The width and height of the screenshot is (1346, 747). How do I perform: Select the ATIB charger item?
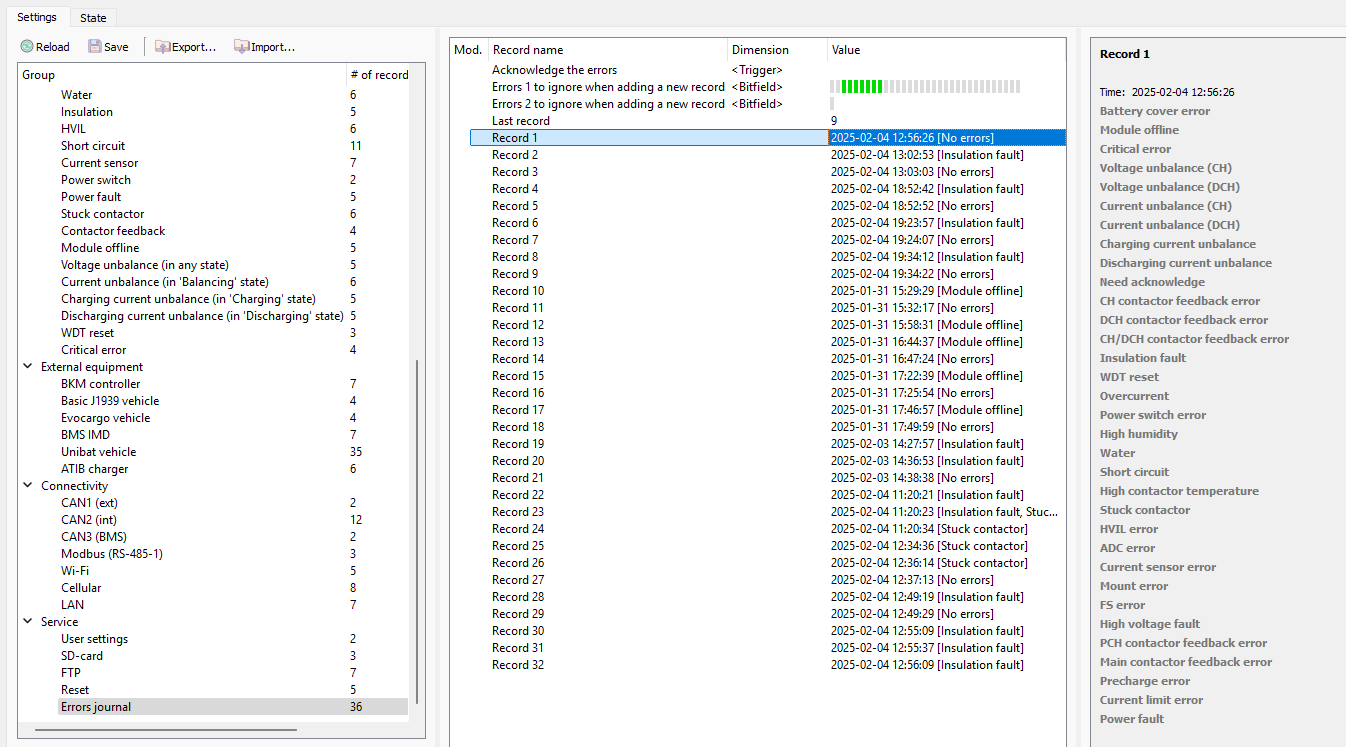[x=94, y=469]
